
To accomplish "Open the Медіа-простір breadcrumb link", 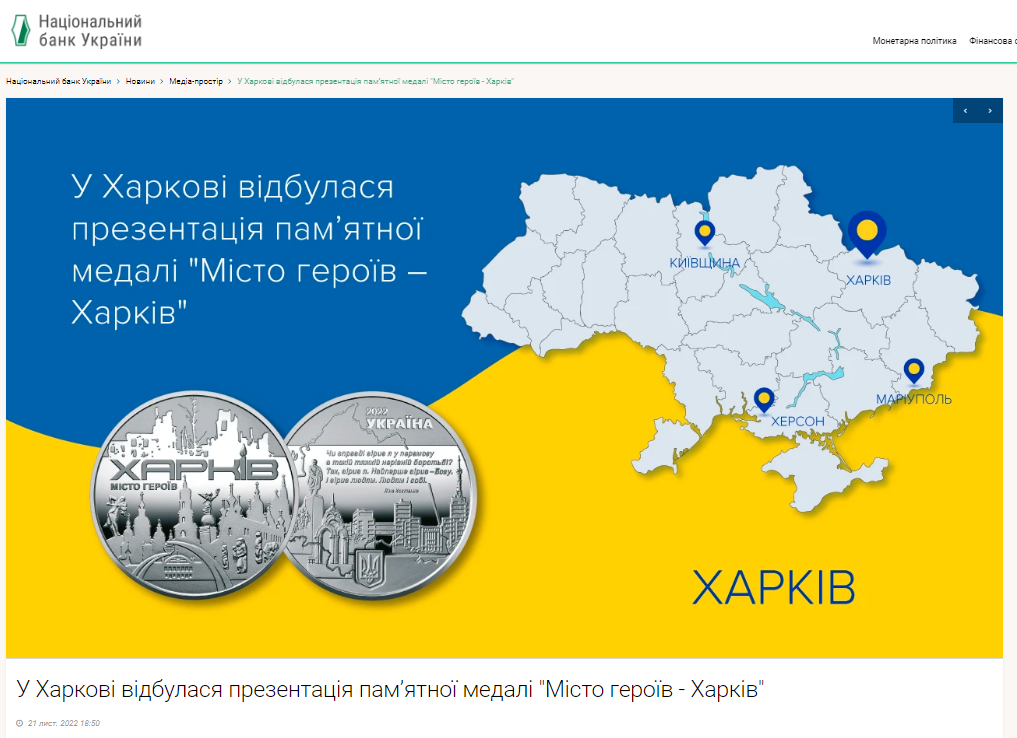I will [x=196, y=81].
